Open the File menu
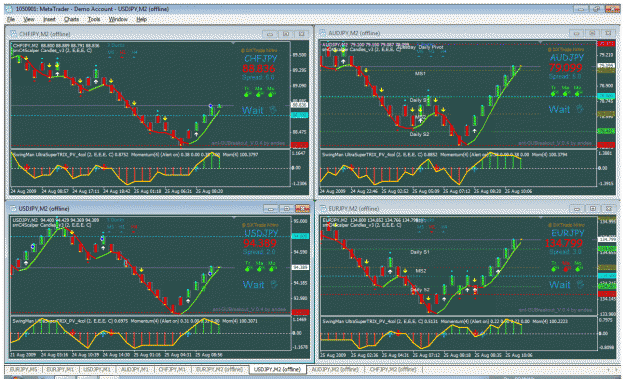 click(11, 19)
